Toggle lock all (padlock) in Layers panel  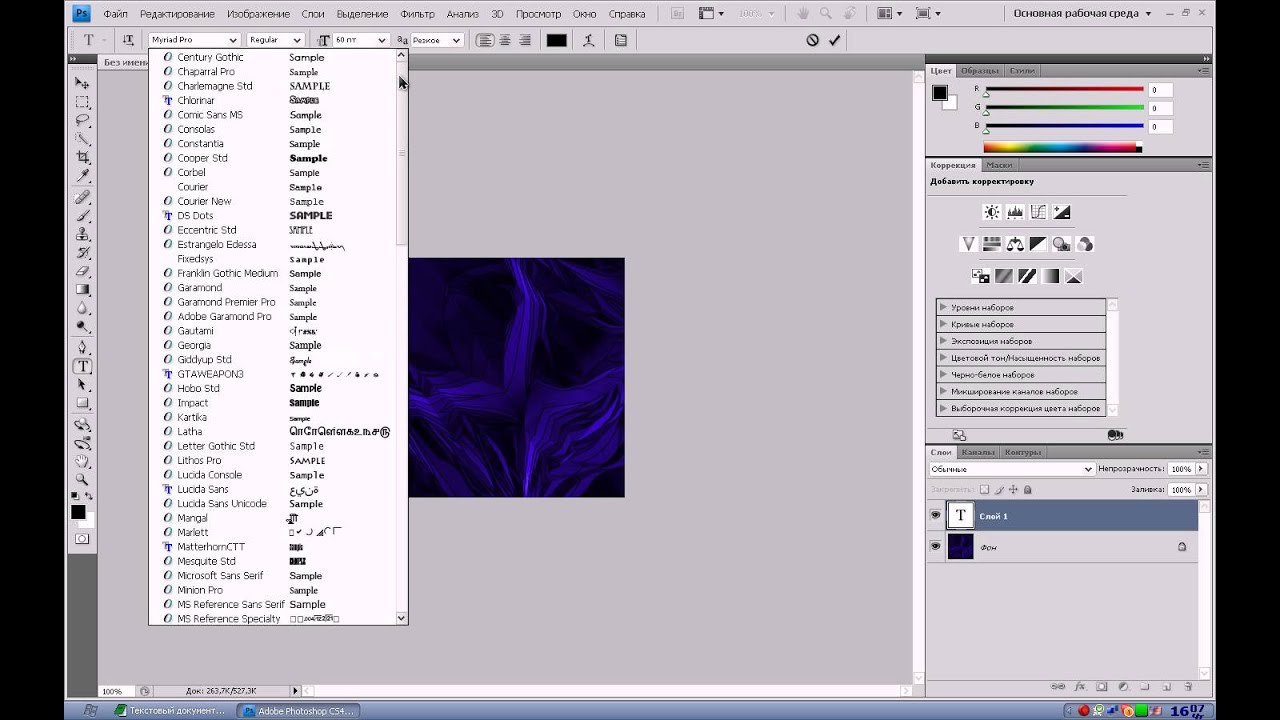pos(1028,490)
